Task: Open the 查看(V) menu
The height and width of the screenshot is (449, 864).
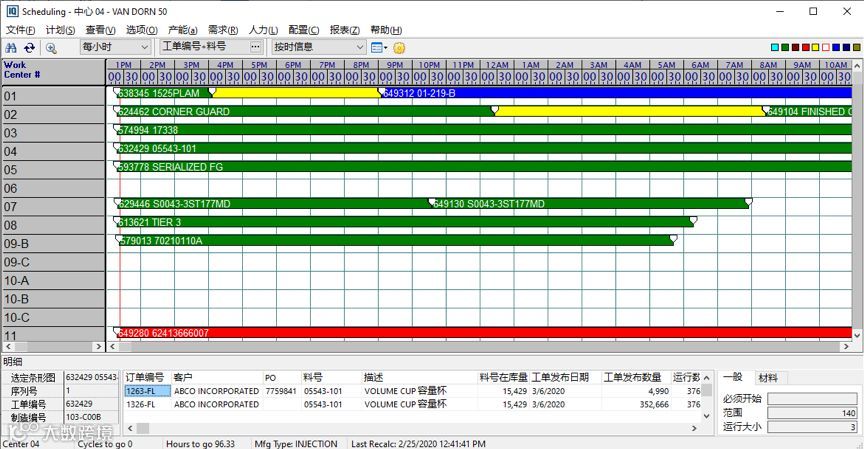Action: (100, 30)
